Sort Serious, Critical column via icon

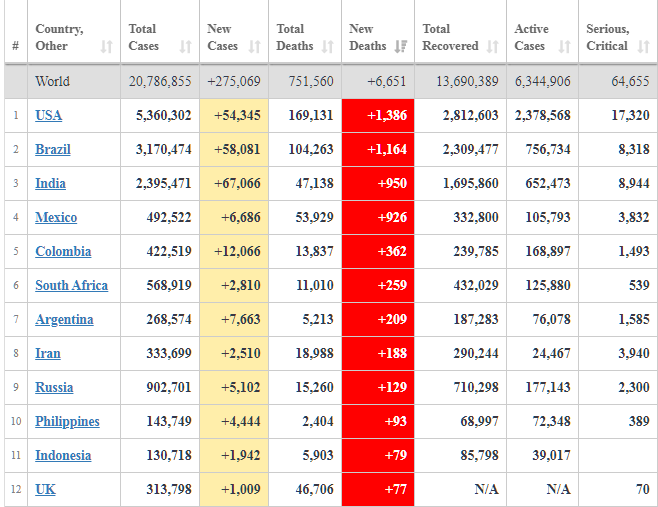646,46
